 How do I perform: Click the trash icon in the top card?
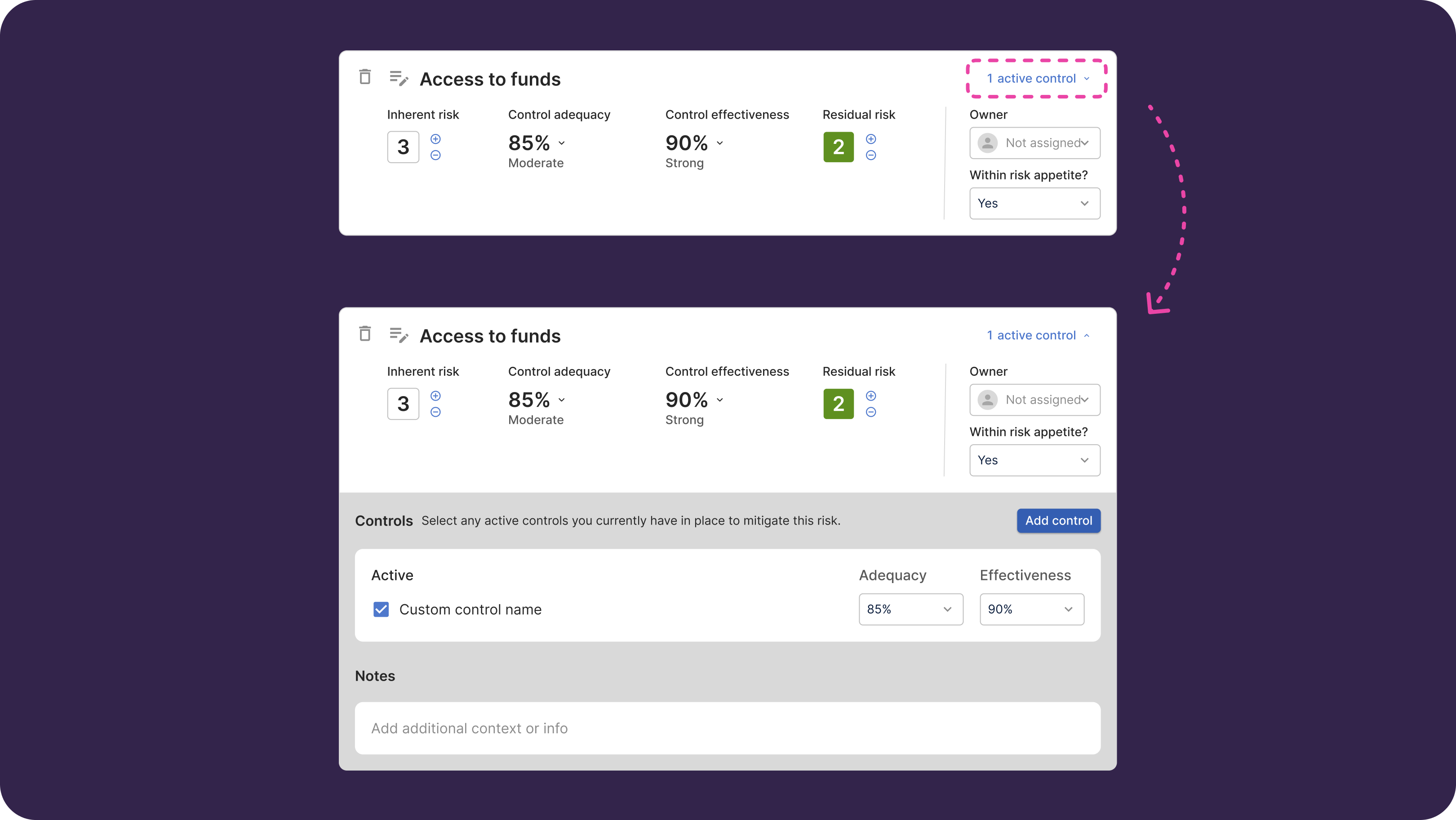point(365,76)
